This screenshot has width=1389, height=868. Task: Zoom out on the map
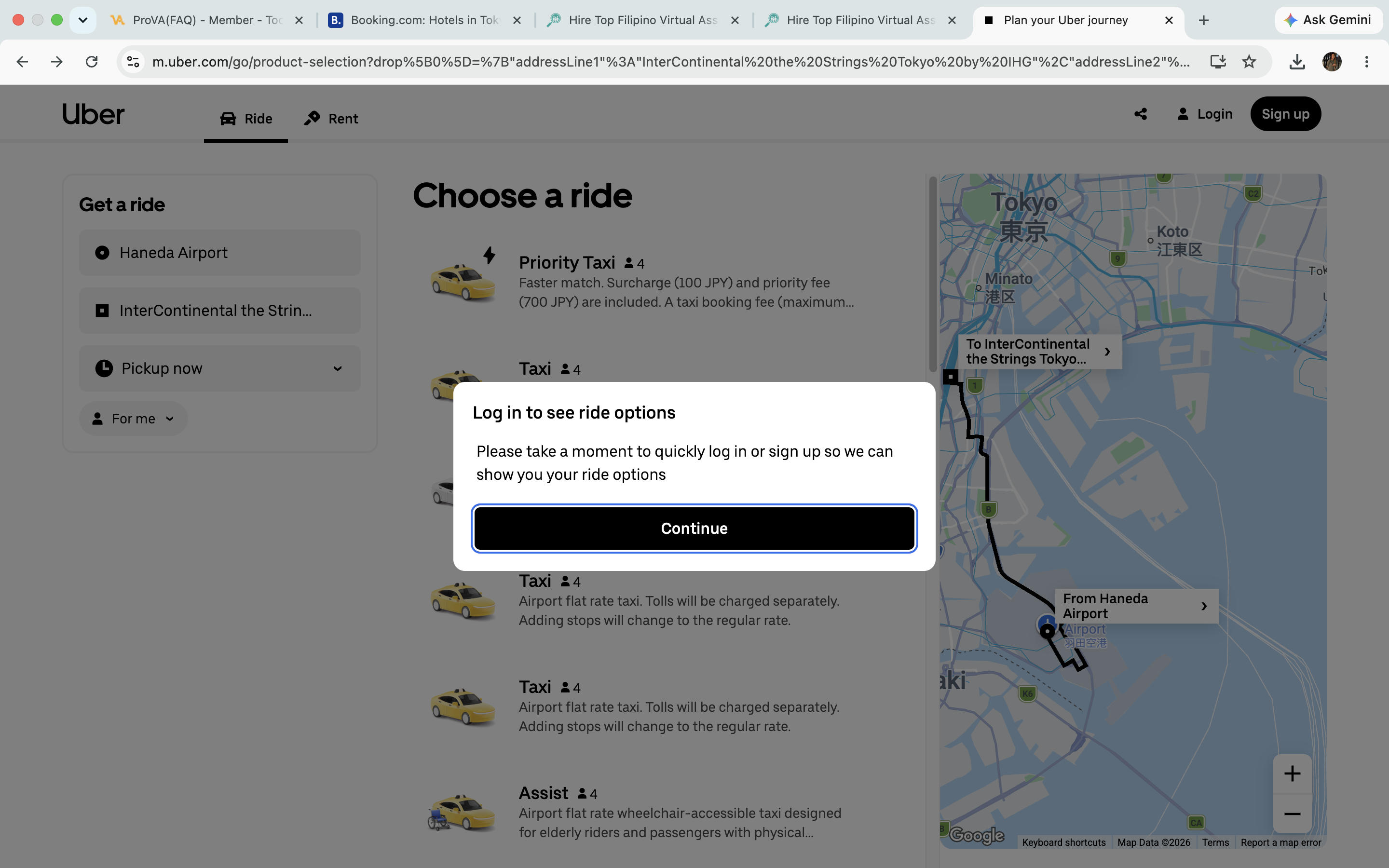click(1292, 814)
